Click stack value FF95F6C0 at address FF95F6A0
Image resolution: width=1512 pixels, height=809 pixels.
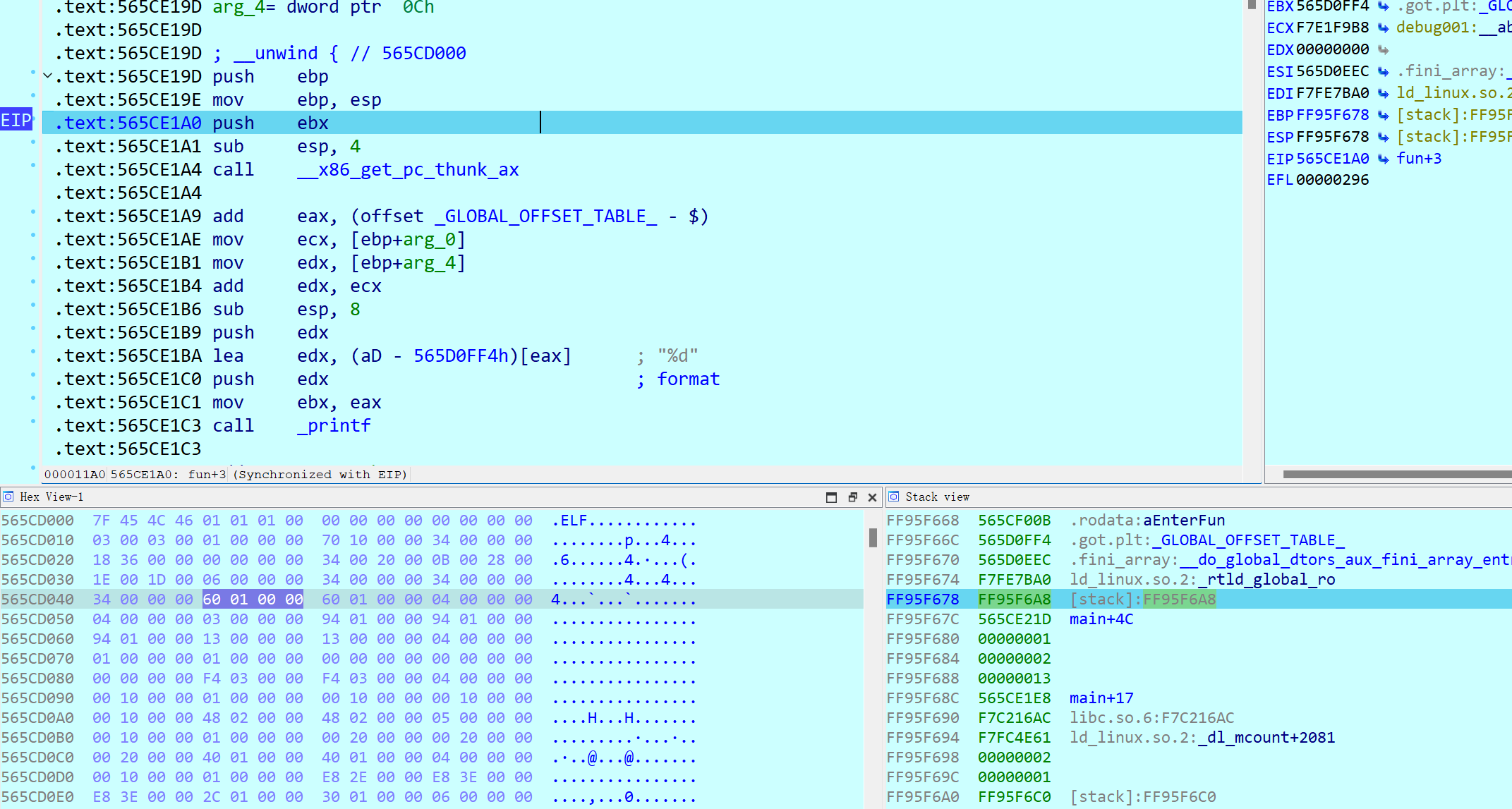tap(1014, 797)
